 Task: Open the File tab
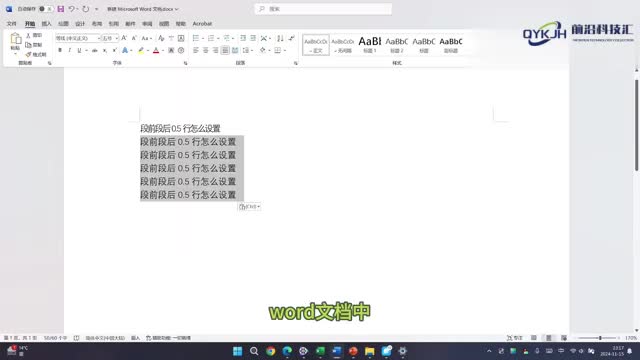[11, 24]
